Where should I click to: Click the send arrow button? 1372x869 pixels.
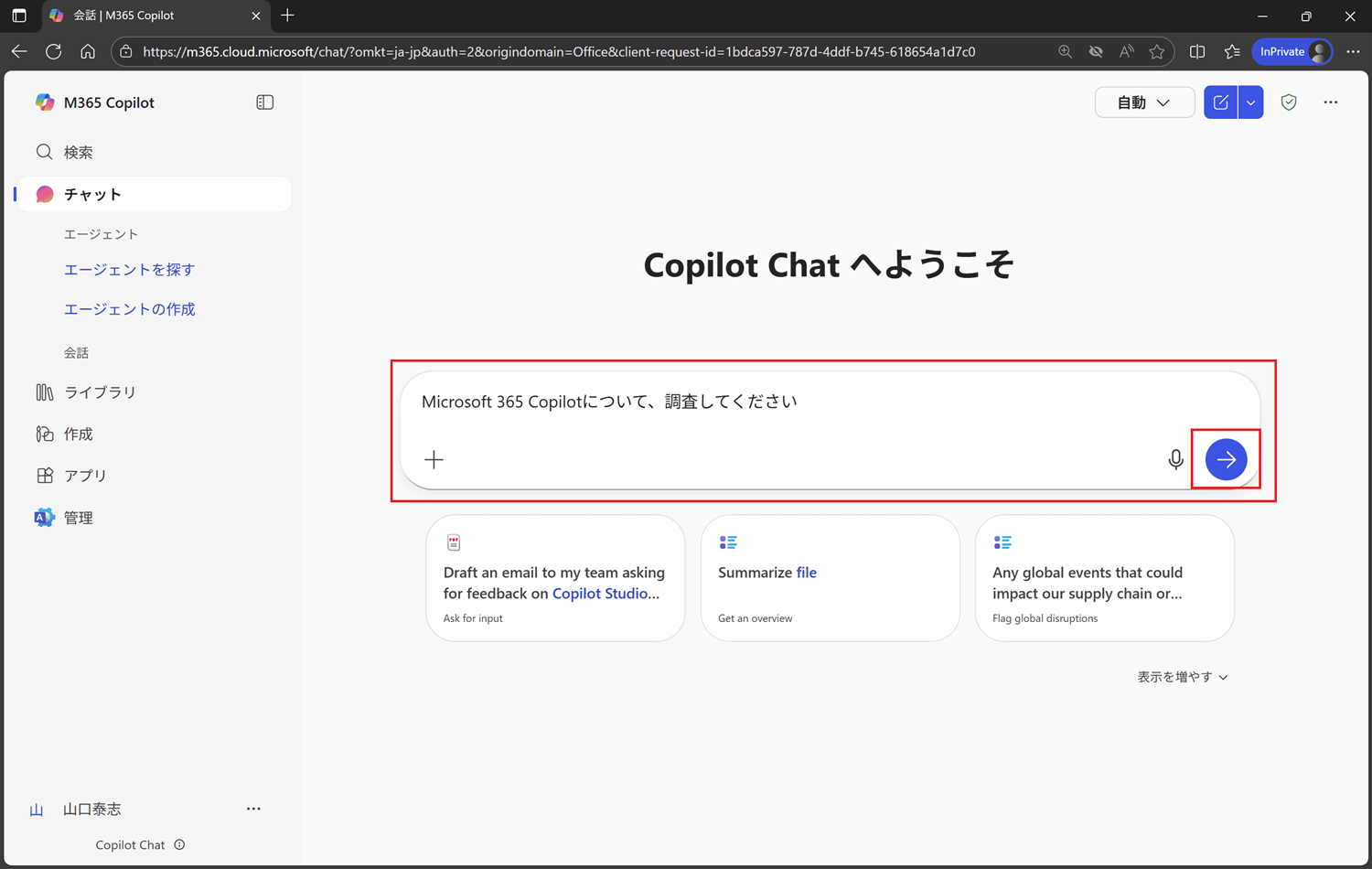click(x=1226, y=459)
